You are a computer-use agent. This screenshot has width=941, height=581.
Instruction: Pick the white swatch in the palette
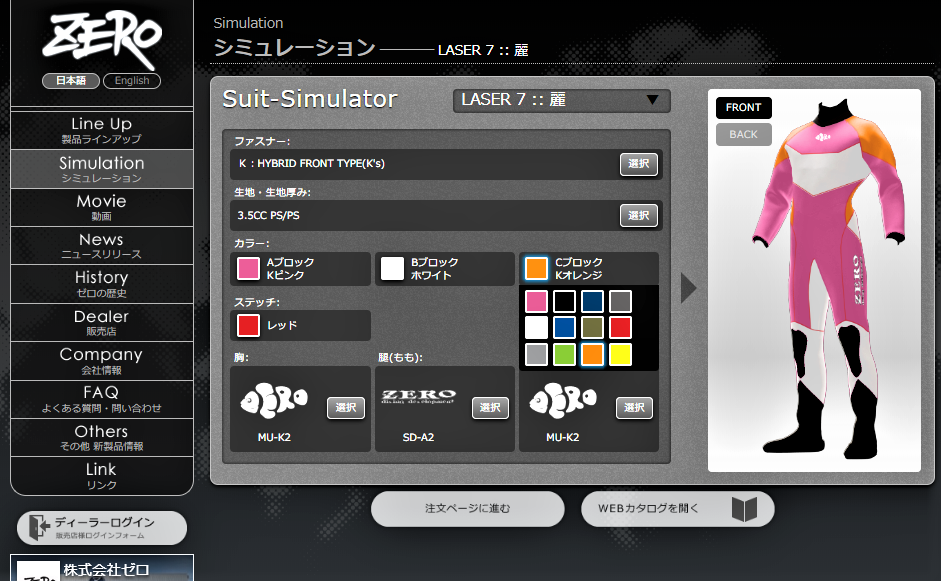coord(536,328)
